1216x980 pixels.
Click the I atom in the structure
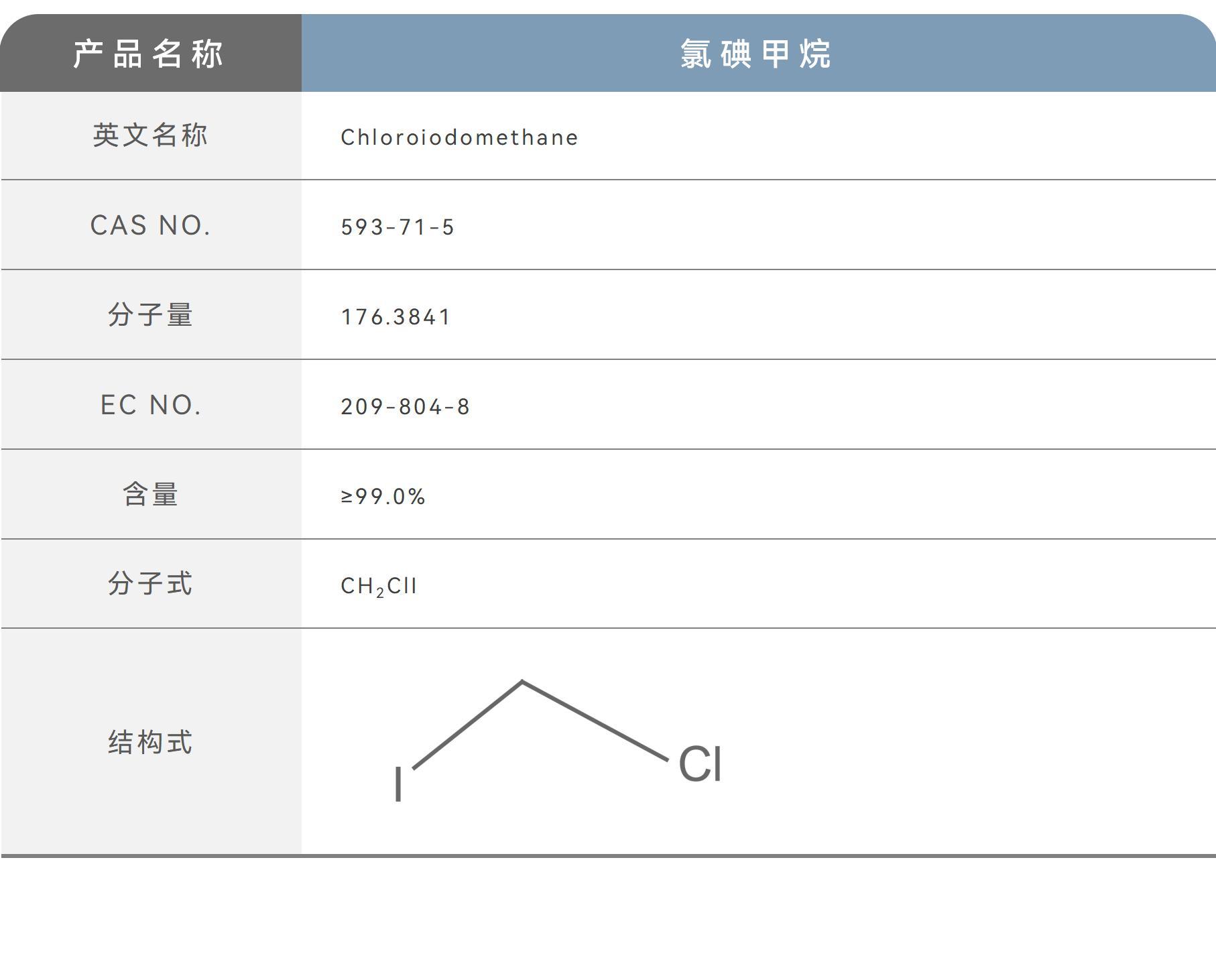click(398, 784)
